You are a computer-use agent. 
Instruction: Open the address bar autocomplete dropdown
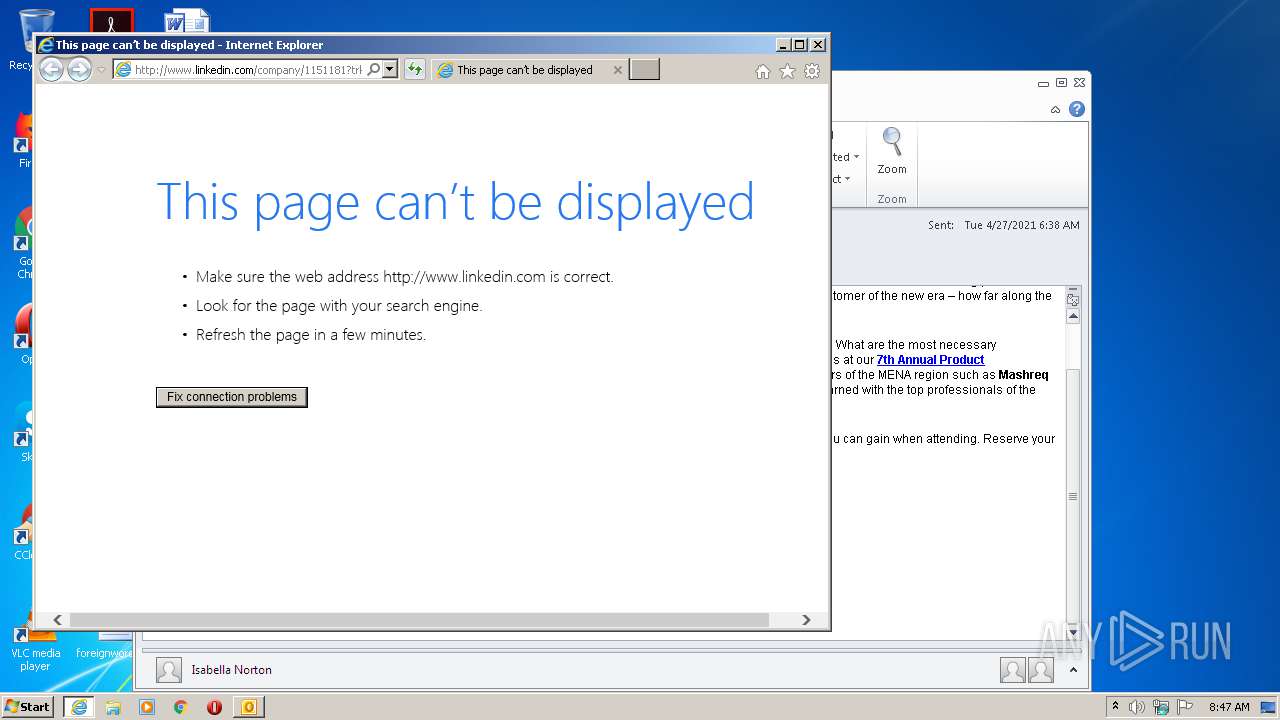(x=390, y=69)
